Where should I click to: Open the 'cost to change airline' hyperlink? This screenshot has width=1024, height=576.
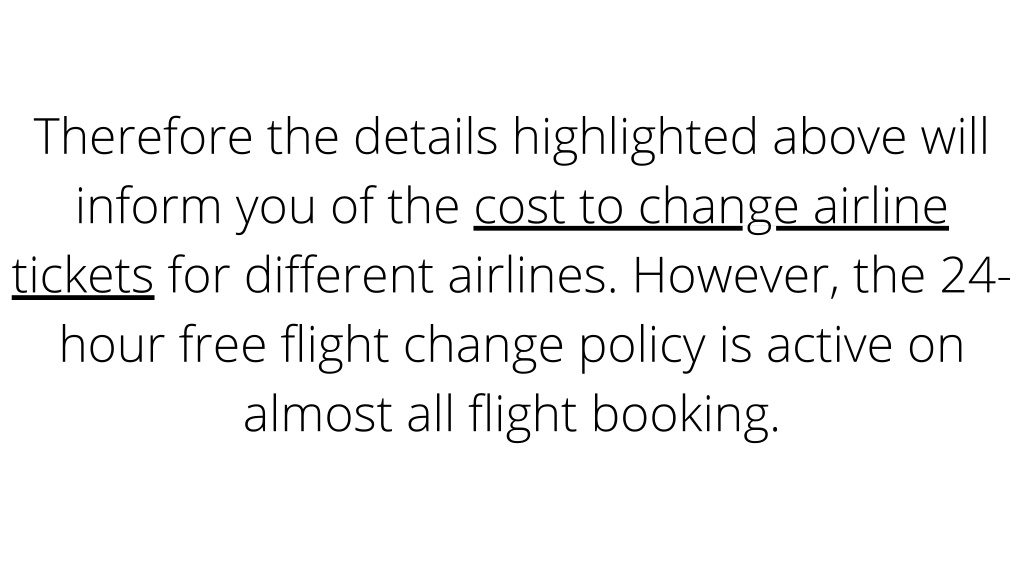711,207
